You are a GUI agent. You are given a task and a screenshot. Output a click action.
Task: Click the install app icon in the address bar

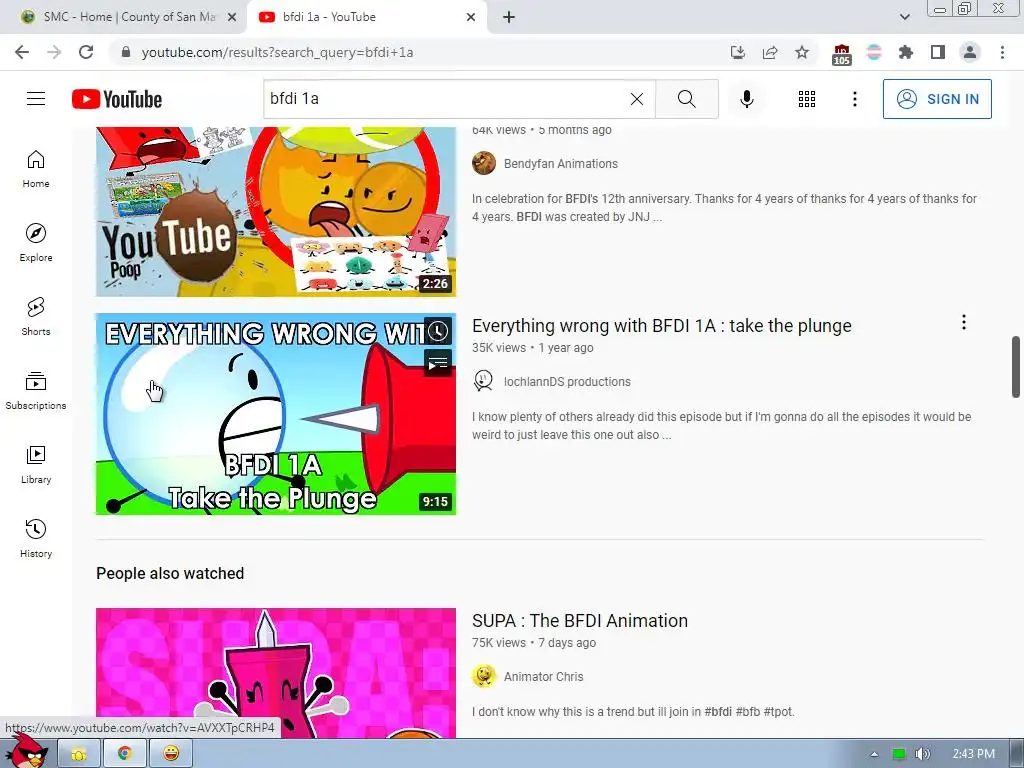(x=737, y=52)
